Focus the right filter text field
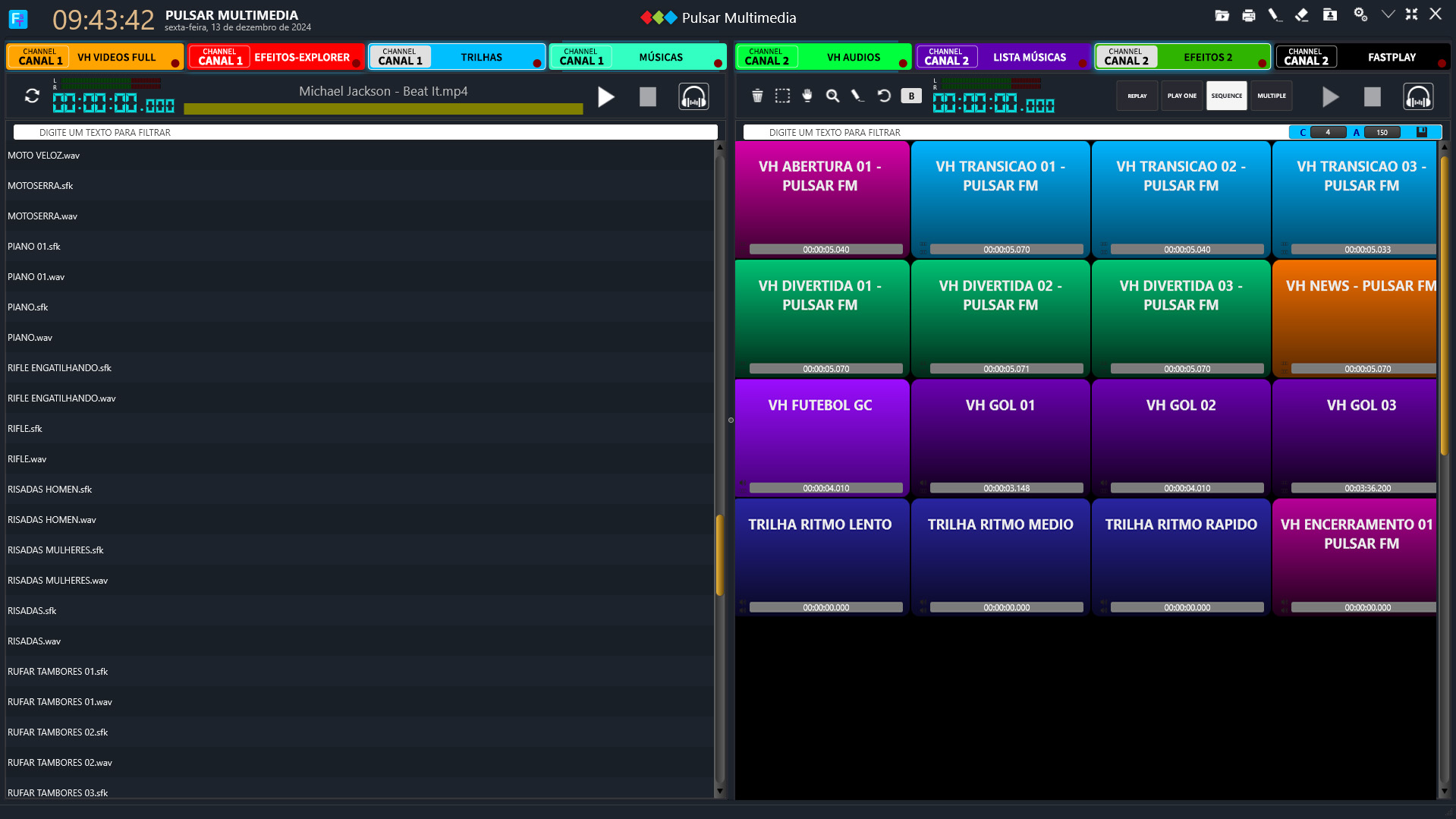 click(1016, 132)
